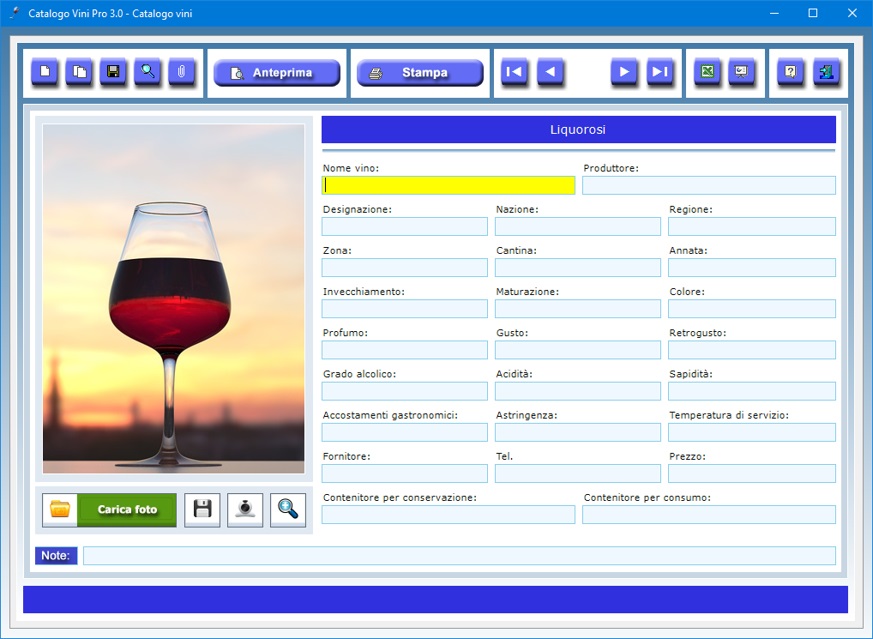Open the Anteprima print preview
The image size is (873, 639).
(277, 73)
